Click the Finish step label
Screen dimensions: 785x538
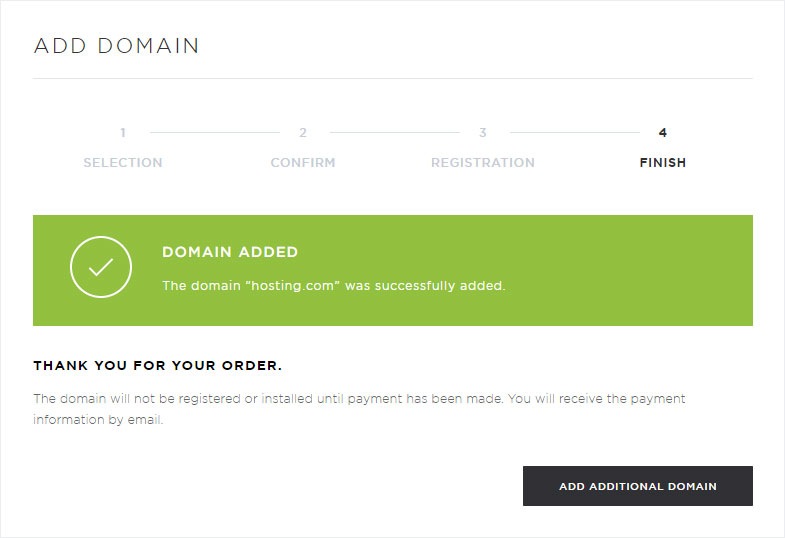point(663,163)
